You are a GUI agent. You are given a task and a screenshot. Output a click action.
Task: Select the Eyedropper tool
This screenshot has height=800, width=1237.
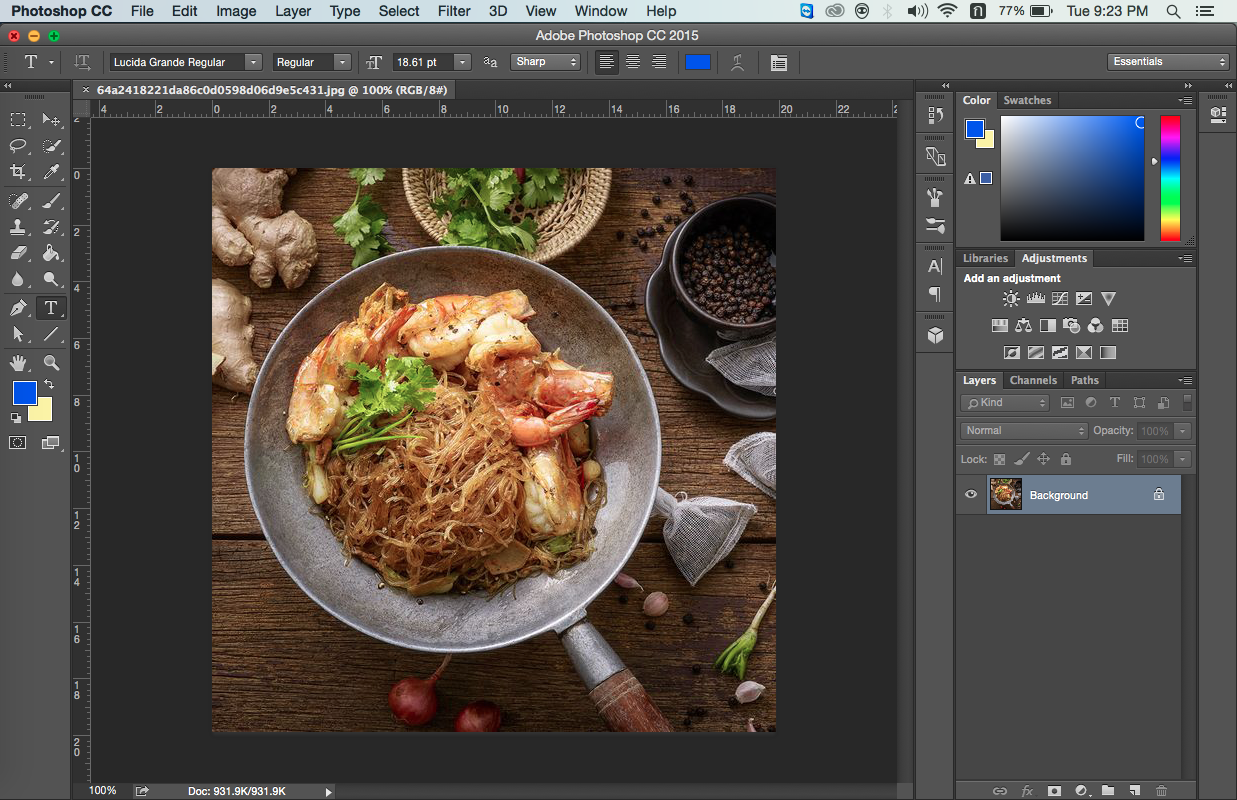(51, 172)
